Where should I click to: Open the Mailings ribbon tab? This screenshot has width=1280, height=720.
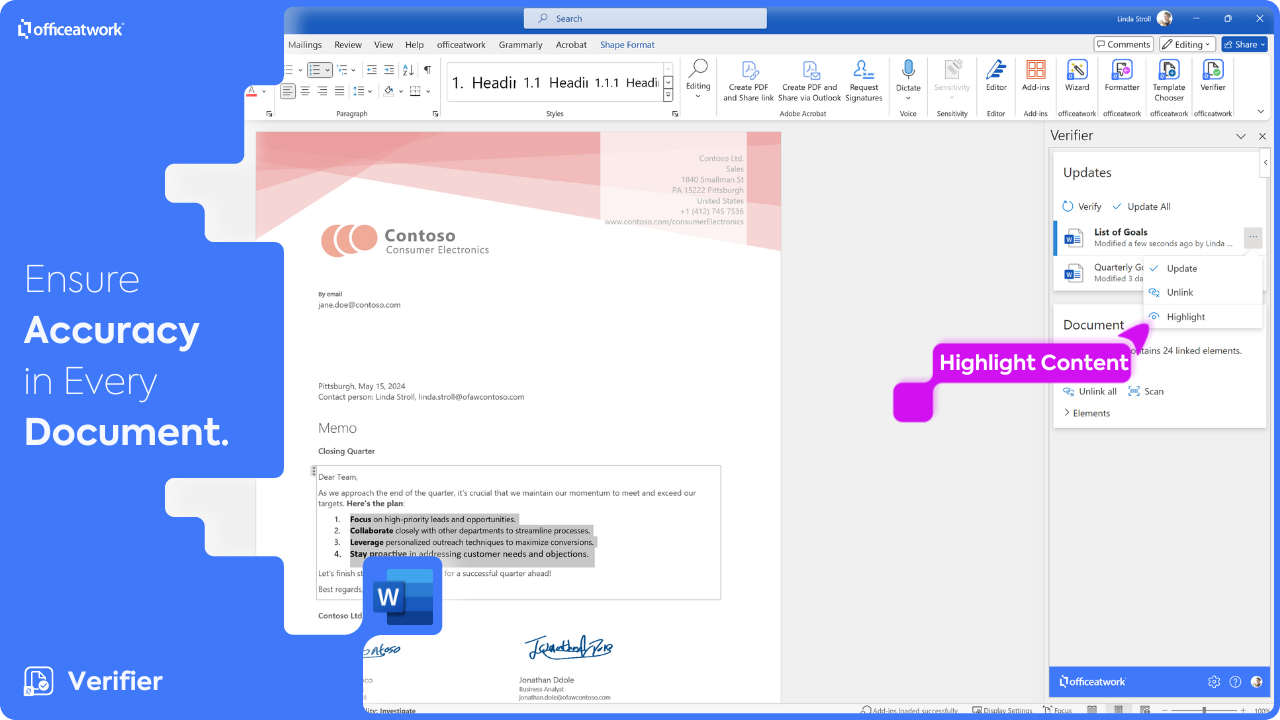[x=305, y=45]
